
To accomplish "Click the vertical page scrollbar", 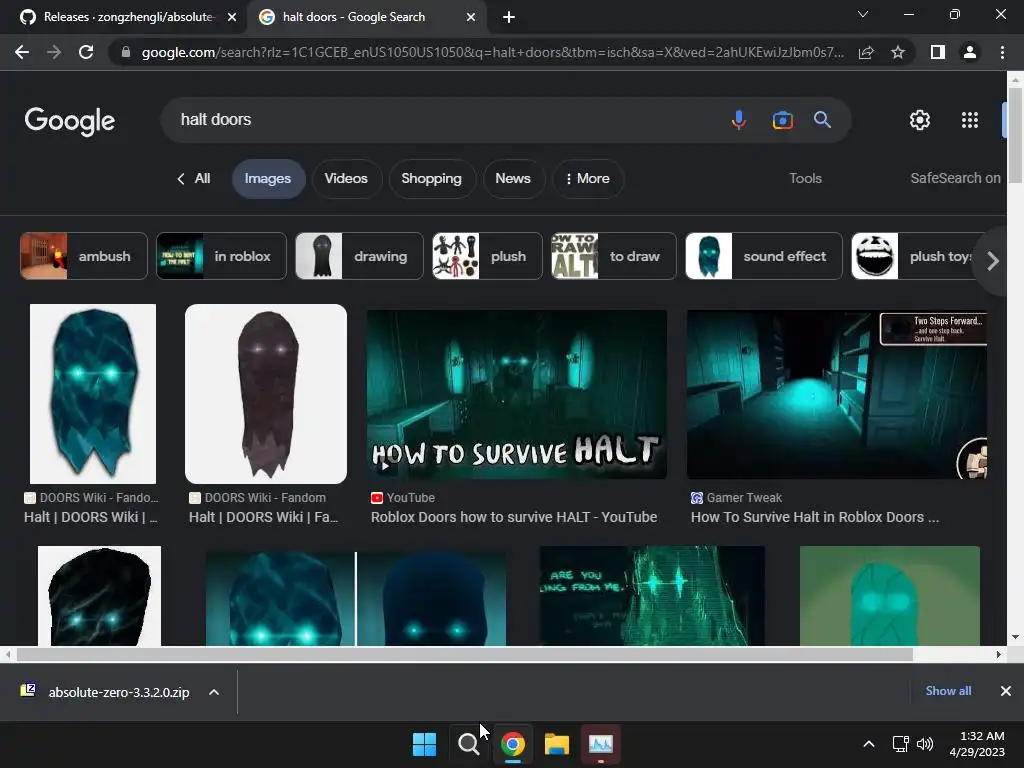I will pyautogui.click(x=1015, y=135).
